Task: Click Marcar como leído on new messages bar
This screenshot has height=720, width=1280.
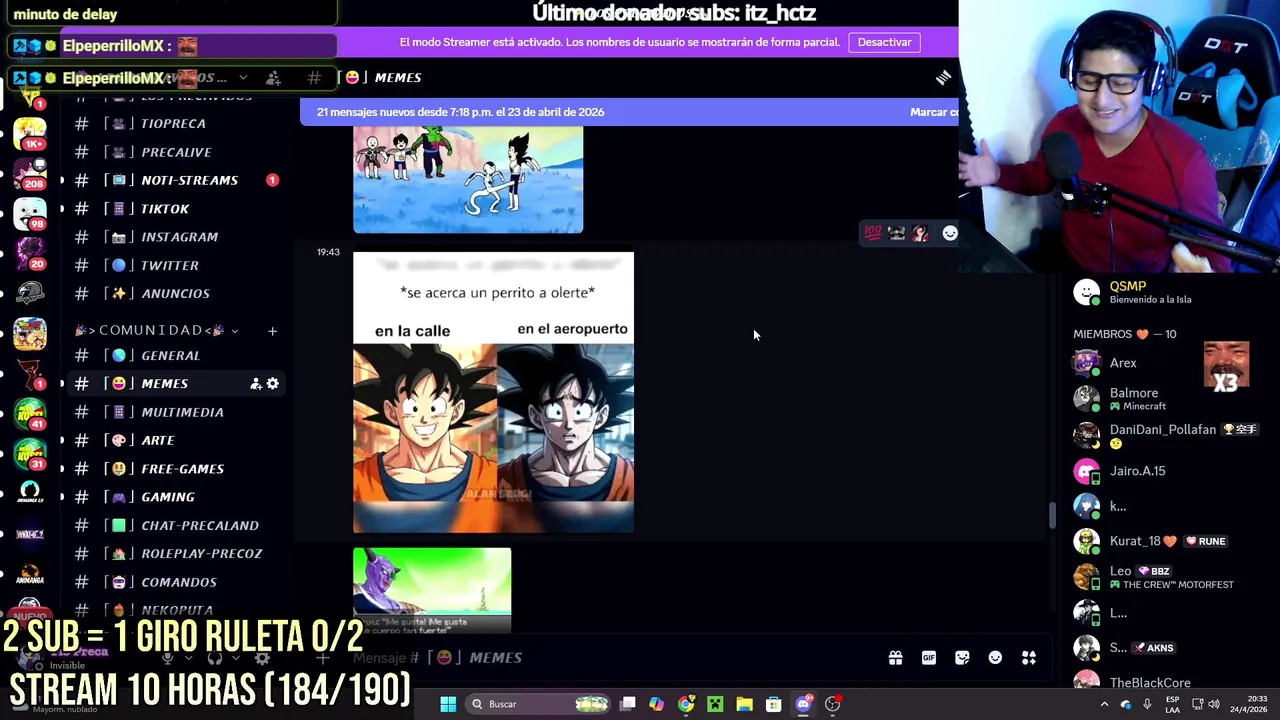Action: click(934, 112)
